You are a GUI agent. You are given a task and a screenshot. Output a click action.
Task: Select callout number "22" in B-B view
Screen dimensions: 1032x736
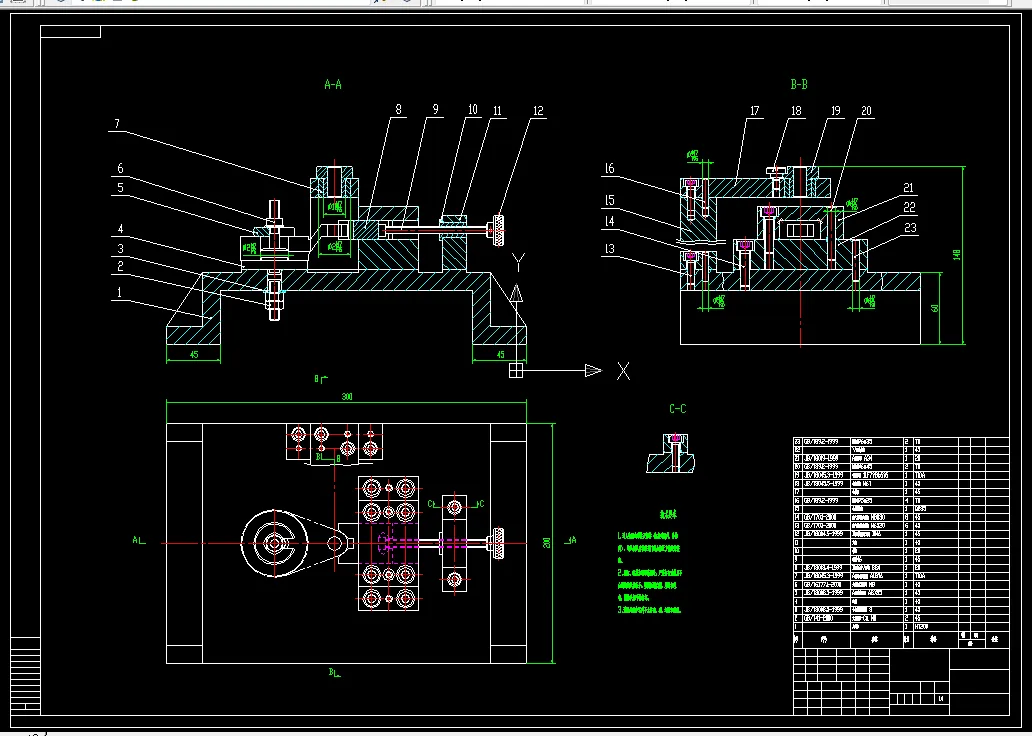[909, 207]
